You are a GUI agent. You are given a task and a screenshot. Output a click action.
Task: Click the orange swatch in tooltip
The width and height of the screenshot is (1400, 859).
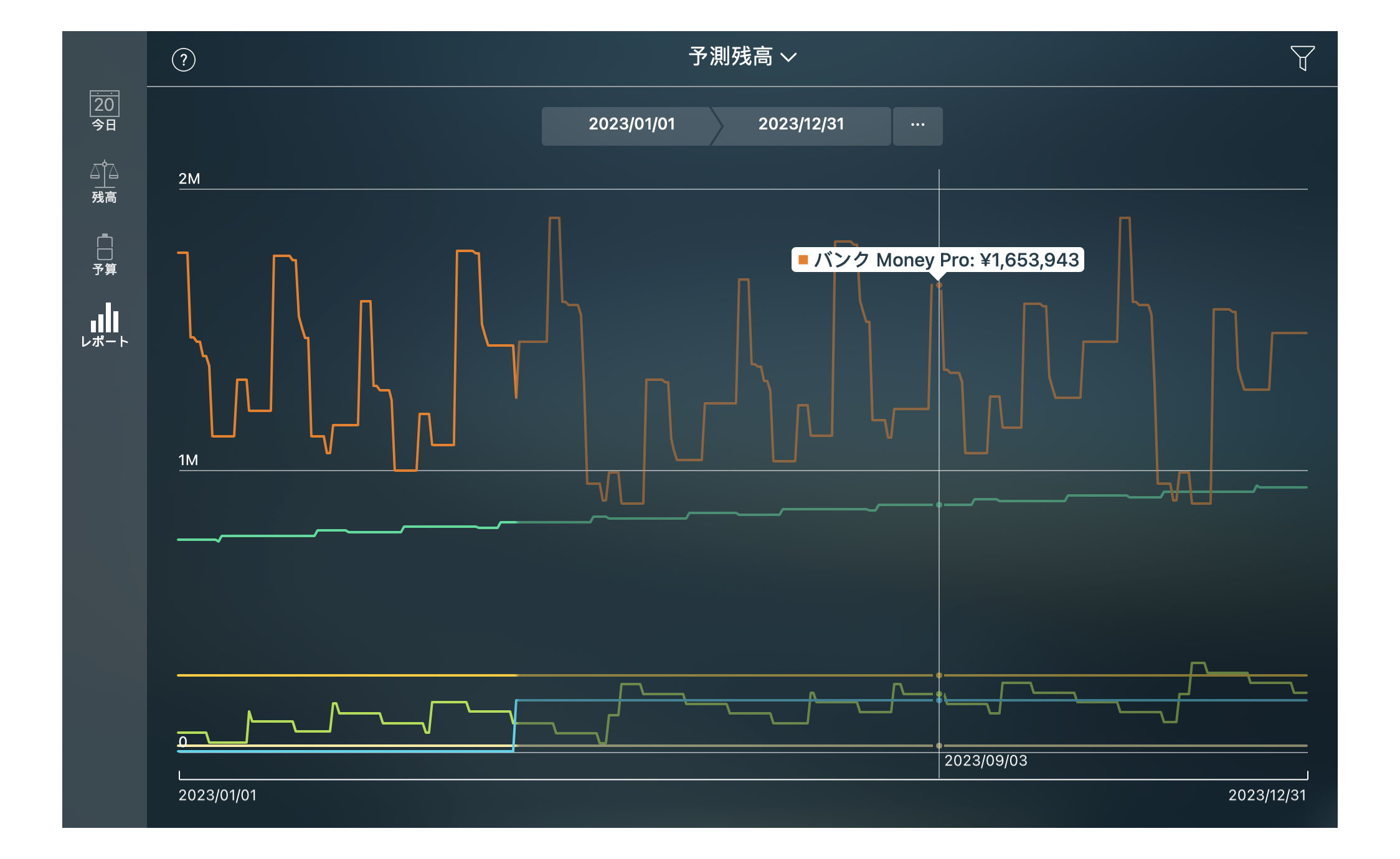click(803, 260)
